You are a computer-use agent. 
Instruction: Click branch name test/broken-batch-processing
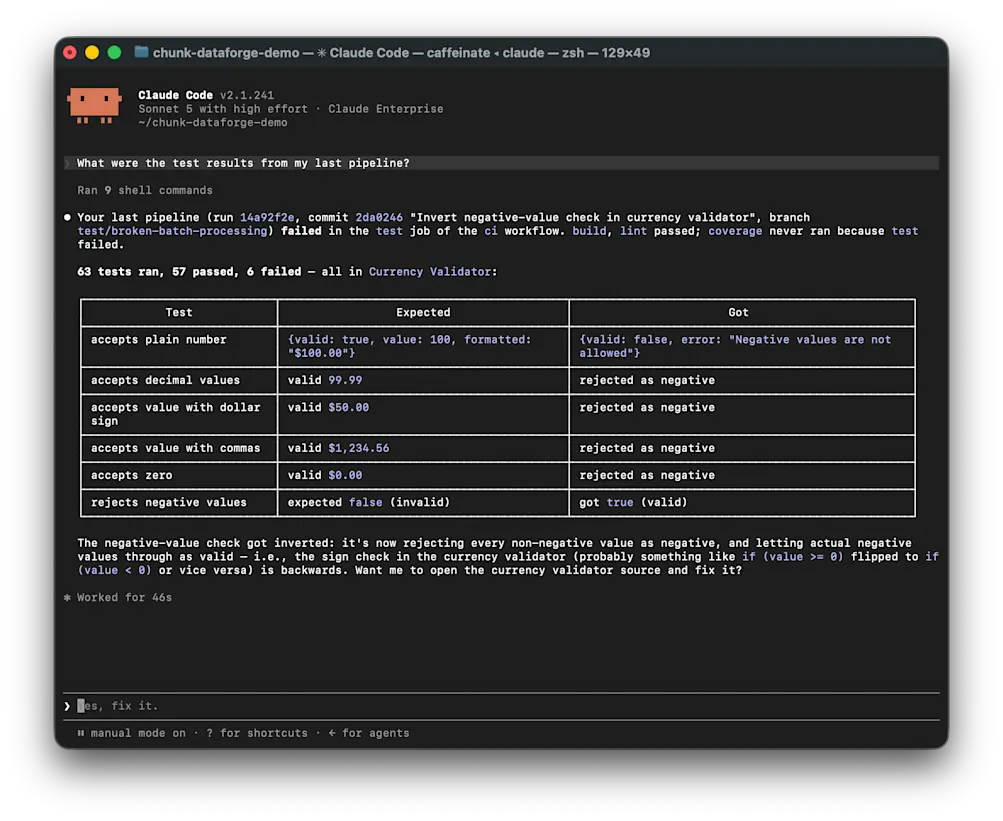pos(172,231)
